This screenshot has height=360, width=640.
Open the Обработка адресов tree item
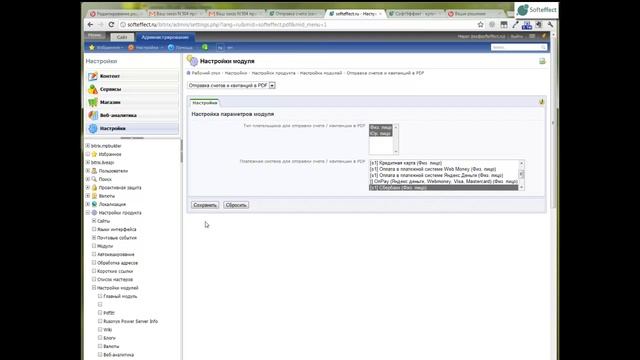click(x=118, y=263)
